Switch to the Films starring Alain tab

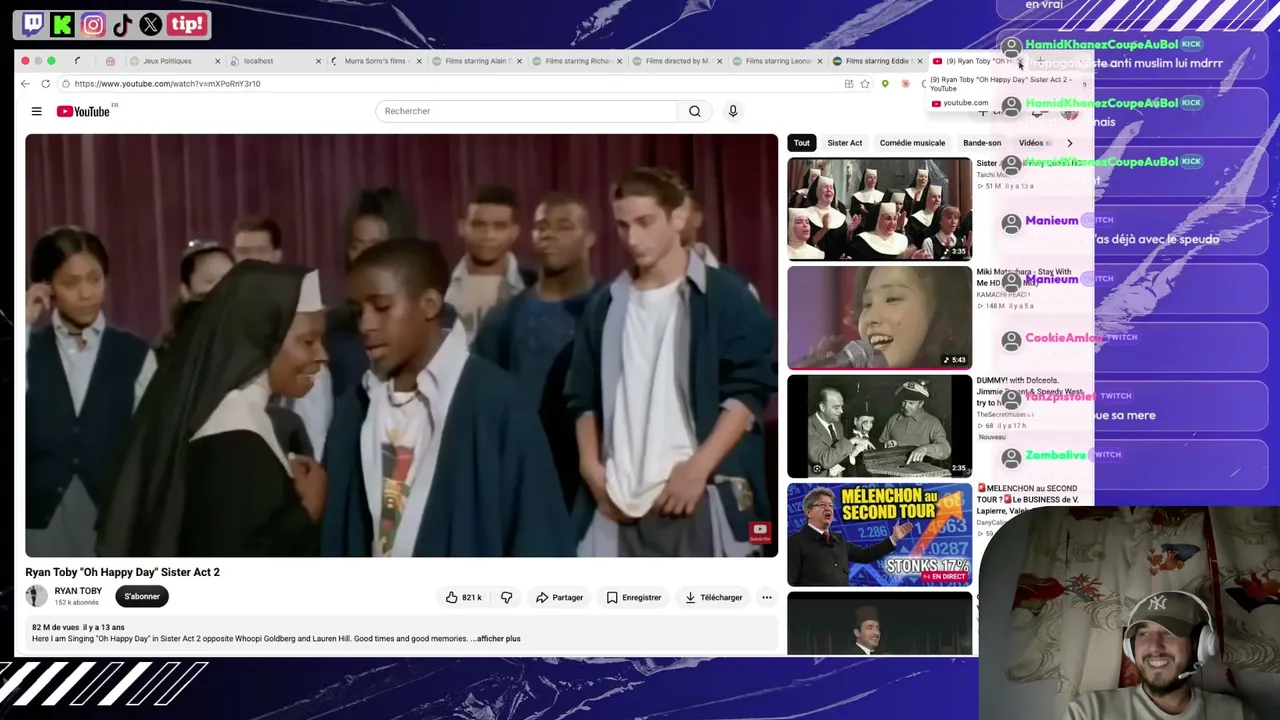coord(477,61)
